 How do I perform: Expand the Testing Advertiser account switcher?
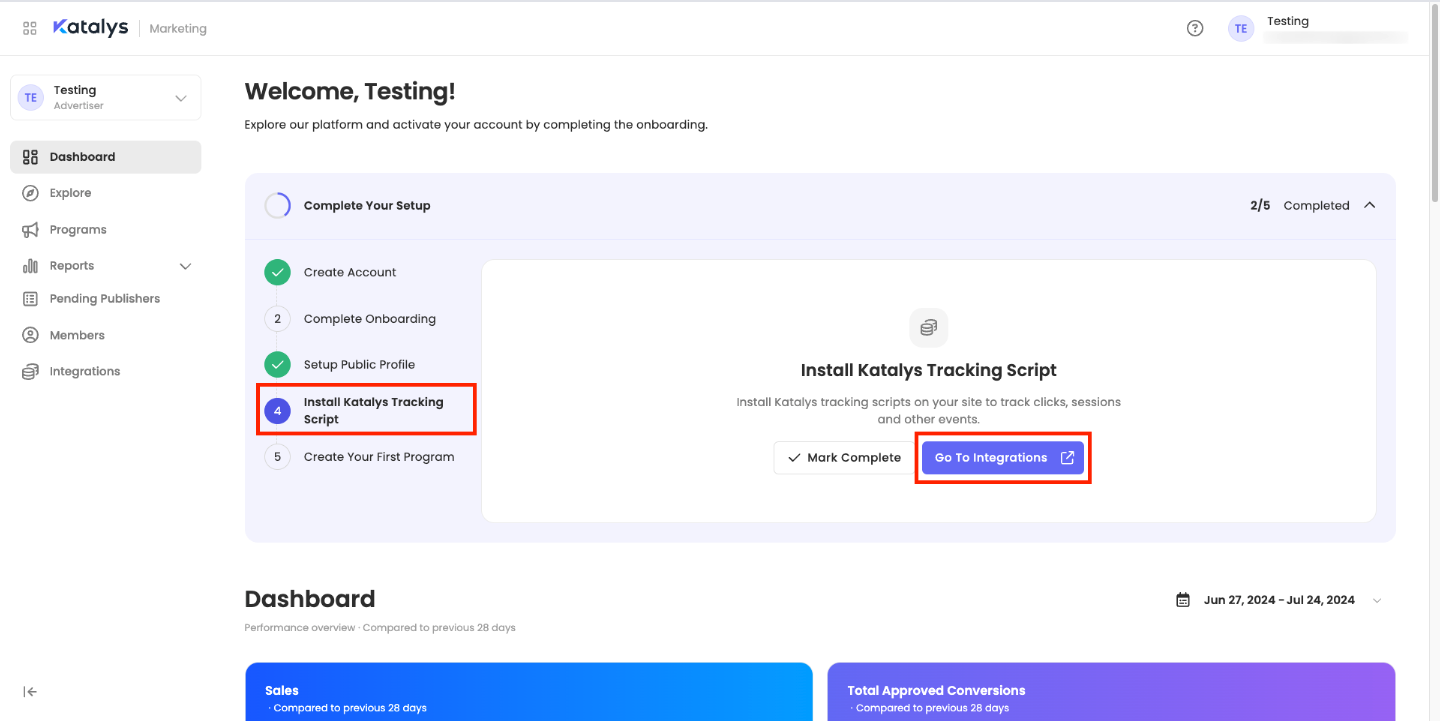[x=105, y=98]
